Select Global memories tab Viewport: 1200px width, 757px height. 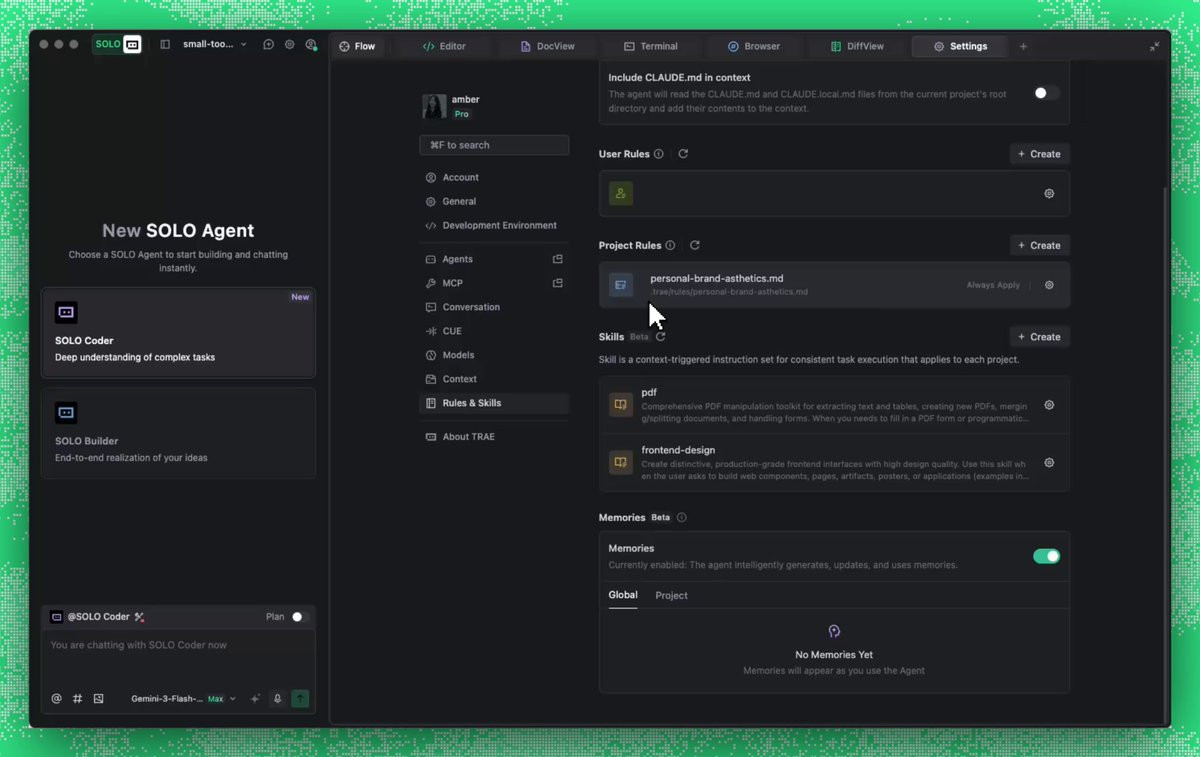(623, 595)
